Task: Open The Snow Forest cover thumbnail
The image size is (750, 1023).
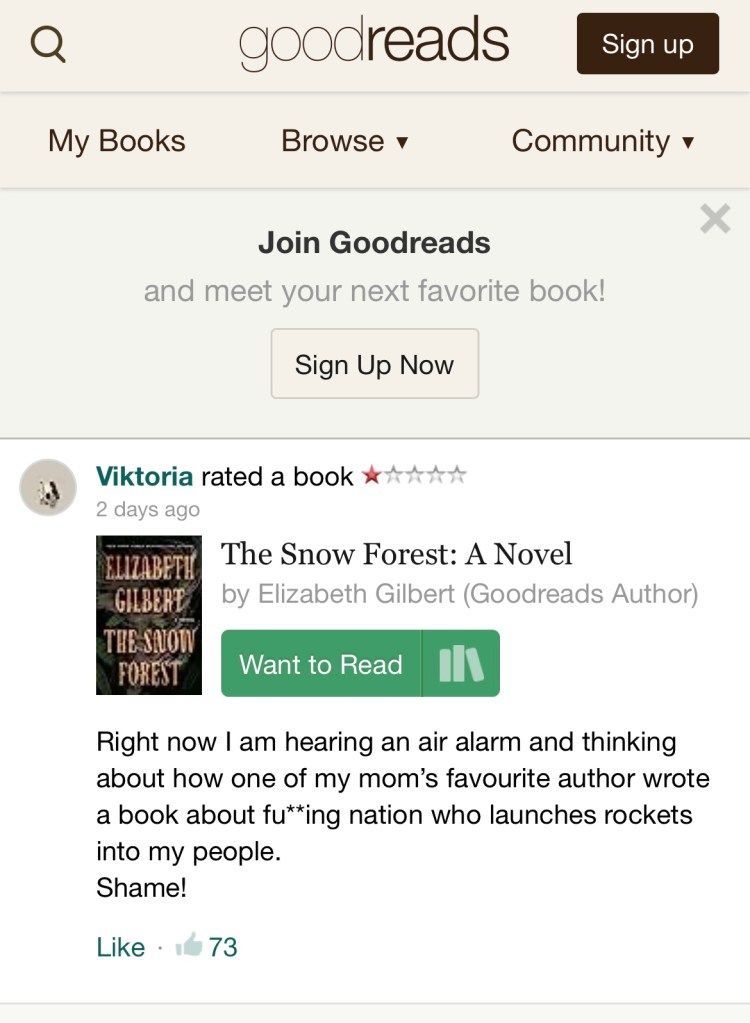Action: point(148,615)
